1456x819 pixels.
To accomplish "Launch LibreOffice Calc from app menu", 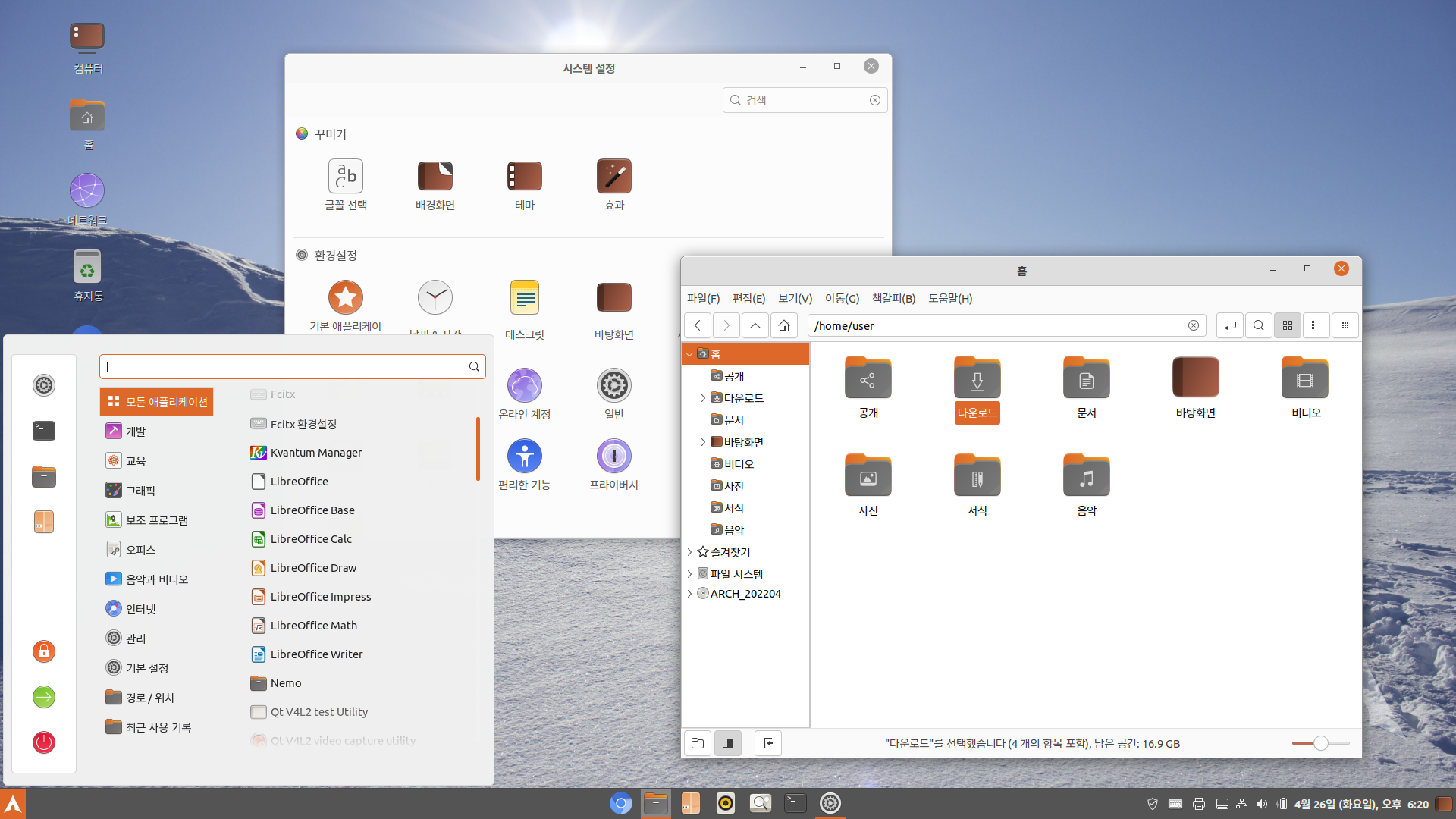I will click(311, 539).
